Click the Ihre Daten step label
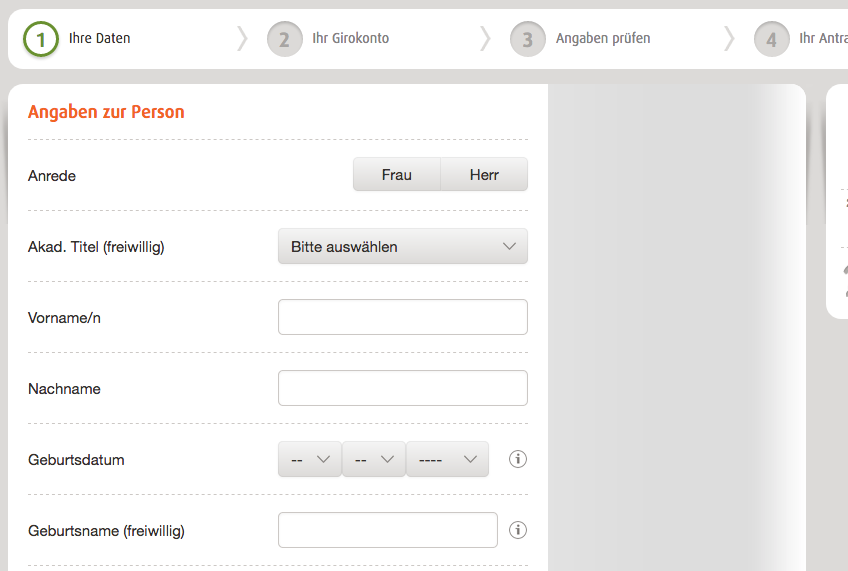 tap(100, 38)
